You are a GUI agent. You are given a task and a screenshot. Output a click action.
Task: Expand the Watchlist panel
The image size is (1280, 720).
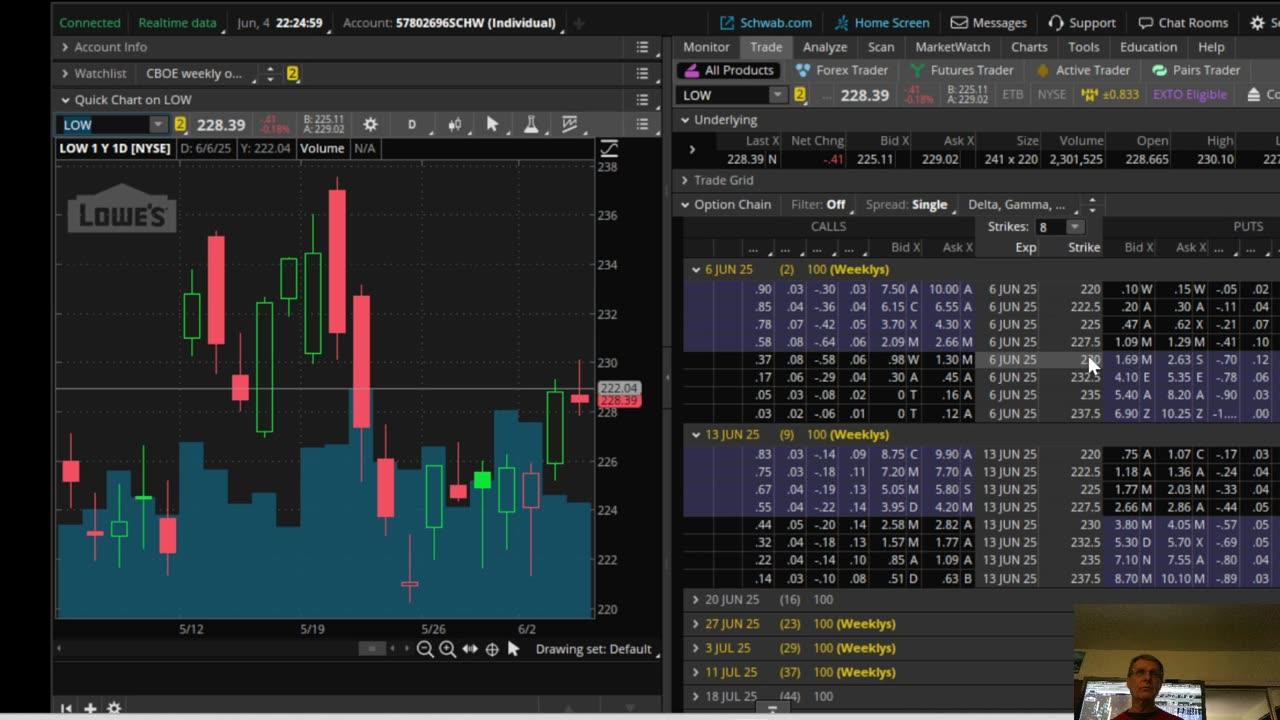click(x=65, y=73)
